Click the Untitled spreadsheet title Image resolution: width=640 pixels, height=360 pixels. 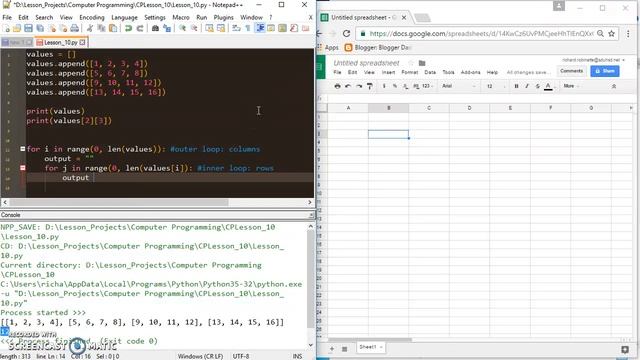[x=366, y=63]
